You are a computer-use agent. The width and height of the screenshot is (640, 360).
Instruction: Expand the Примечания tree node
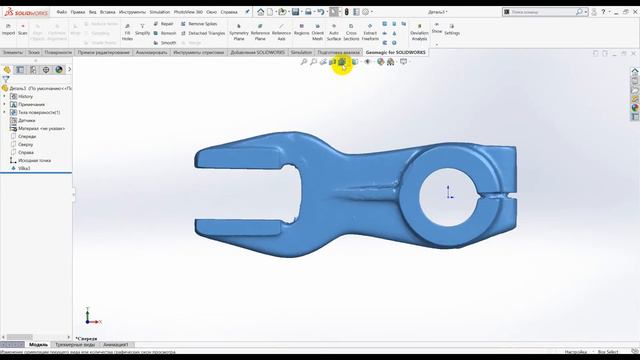pyautogui.click(x=4, y=104)
